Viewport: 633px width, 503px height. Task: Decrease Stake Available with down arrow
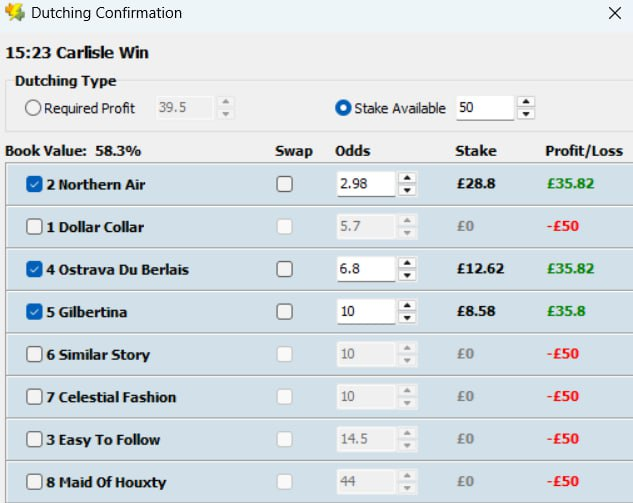point(526,113)
